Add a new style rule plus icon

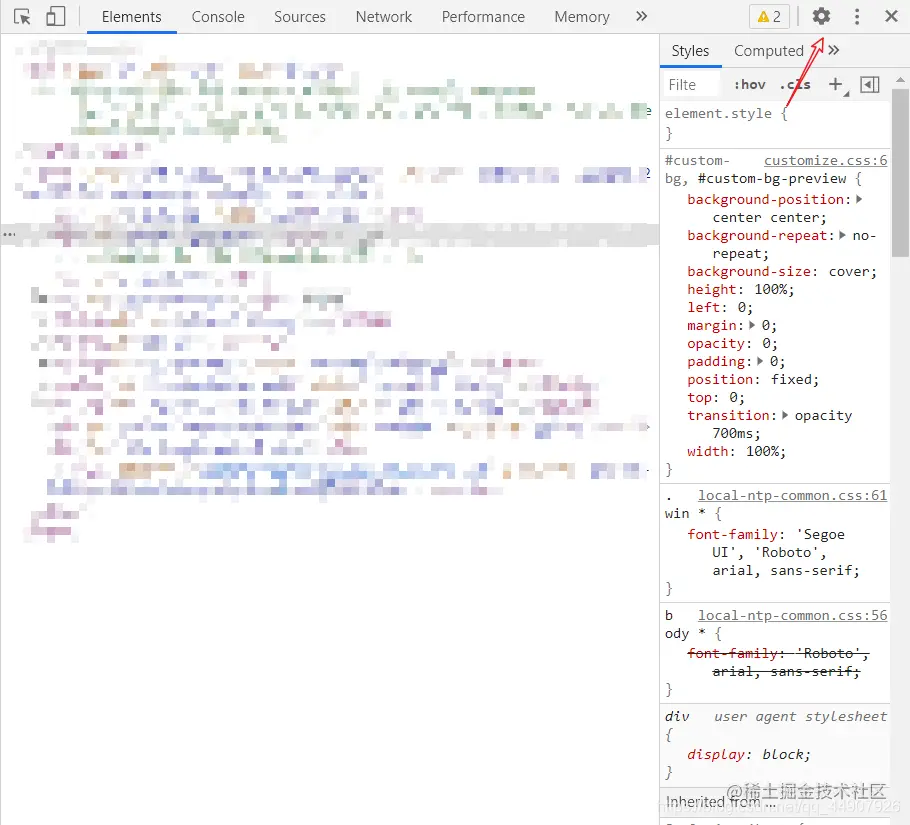(x=836, y=84)
